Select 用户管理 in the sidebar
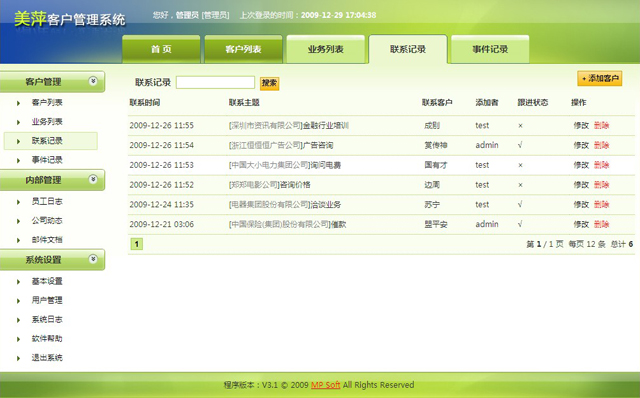 [47, 300]
